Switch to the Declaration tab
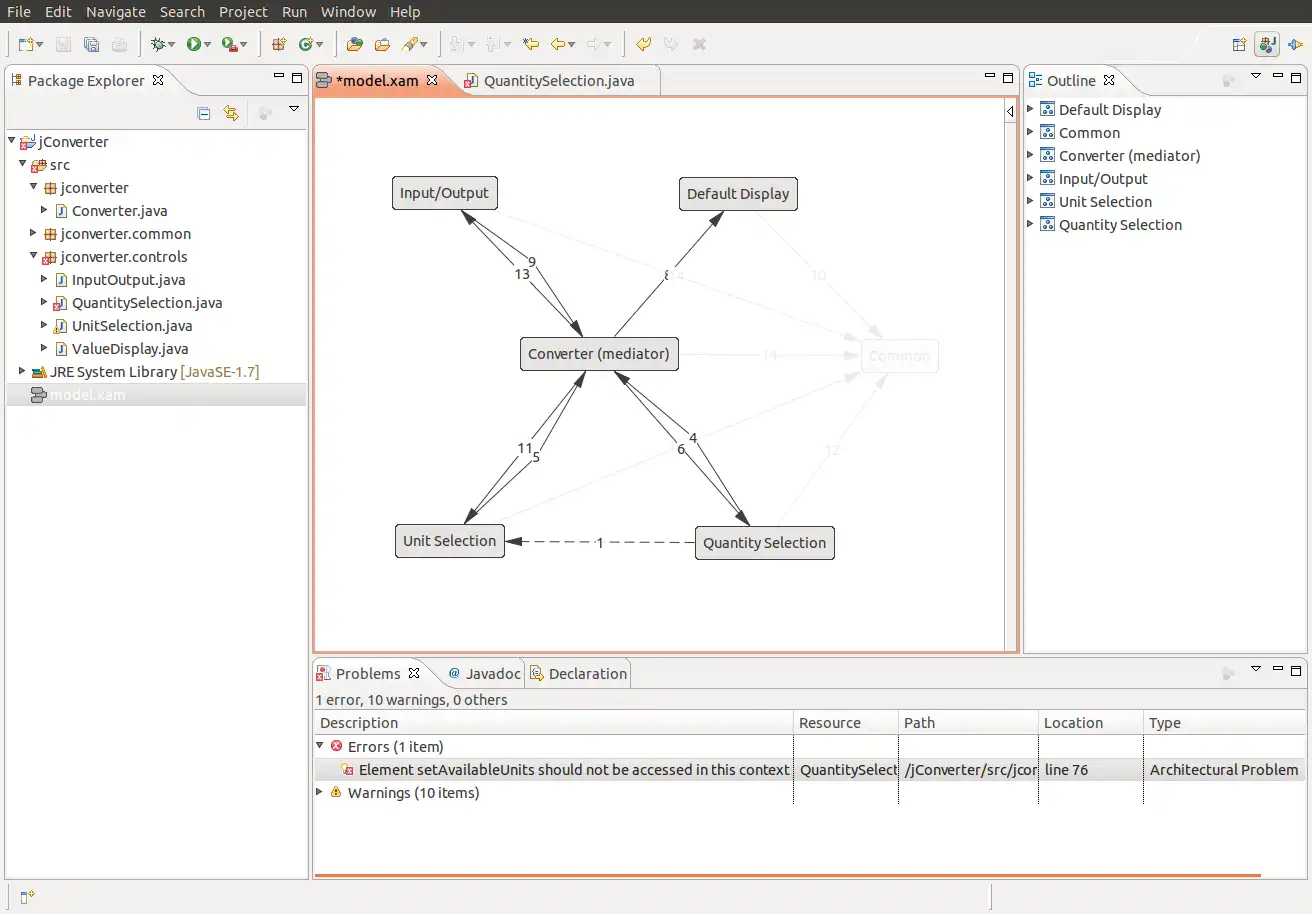Viewport: 1312px width, 914px height. 578,674
